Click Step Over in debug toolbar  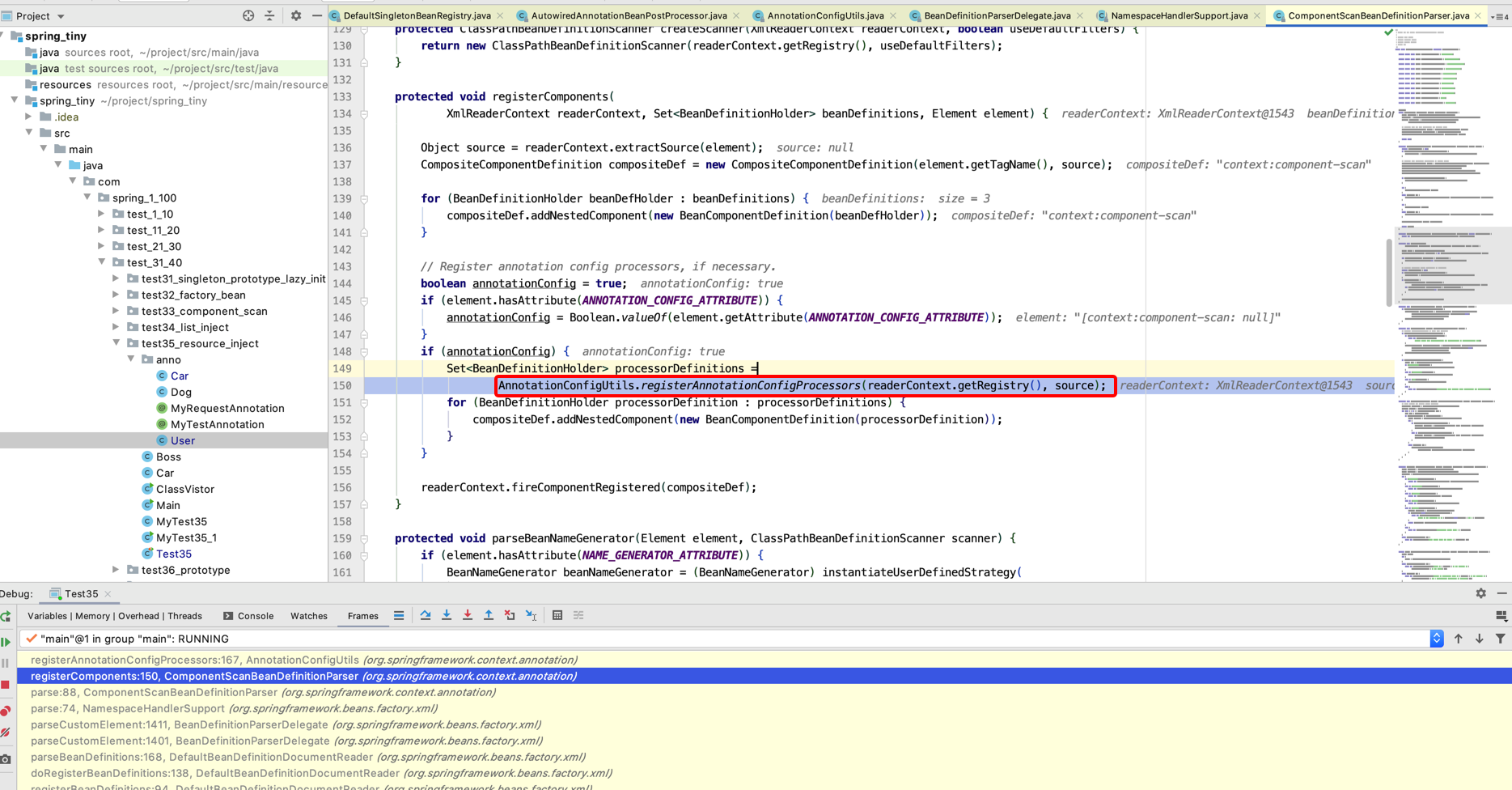[426, 616]
